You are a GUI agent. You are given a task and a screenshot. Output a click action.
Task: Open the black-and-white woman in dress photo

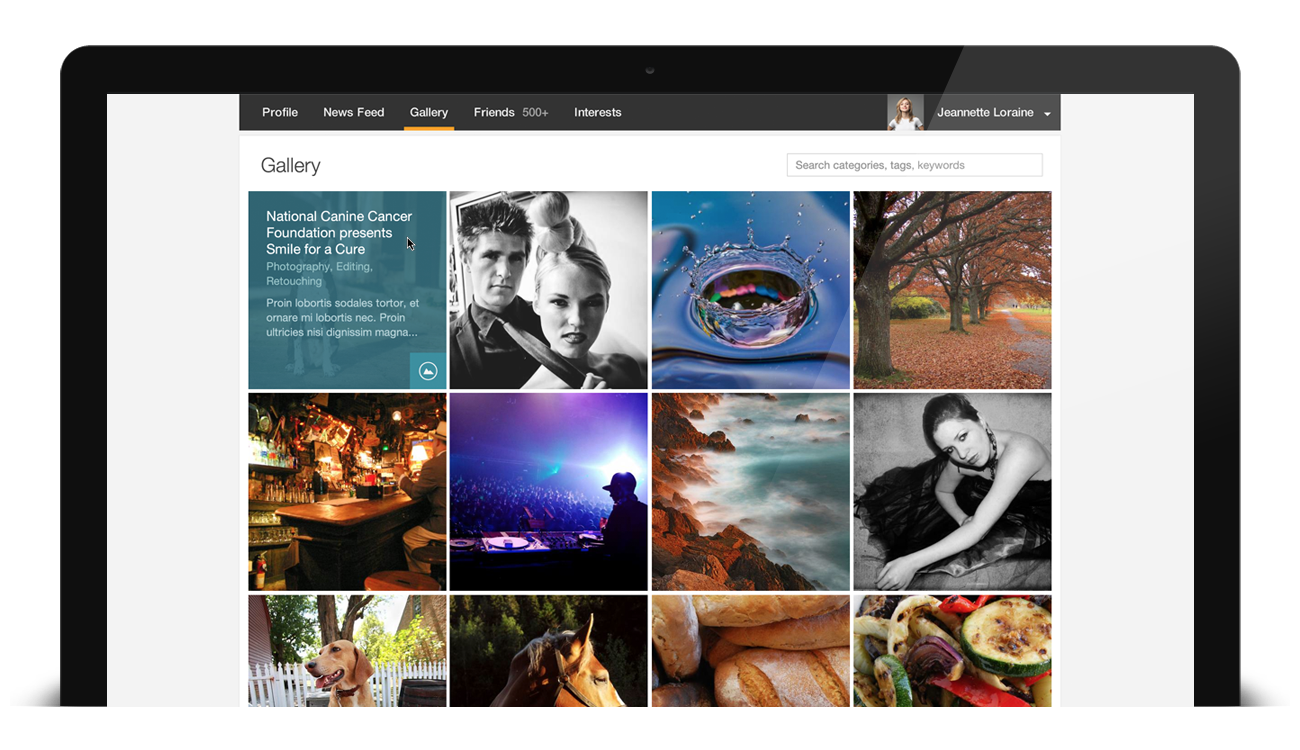952,491
